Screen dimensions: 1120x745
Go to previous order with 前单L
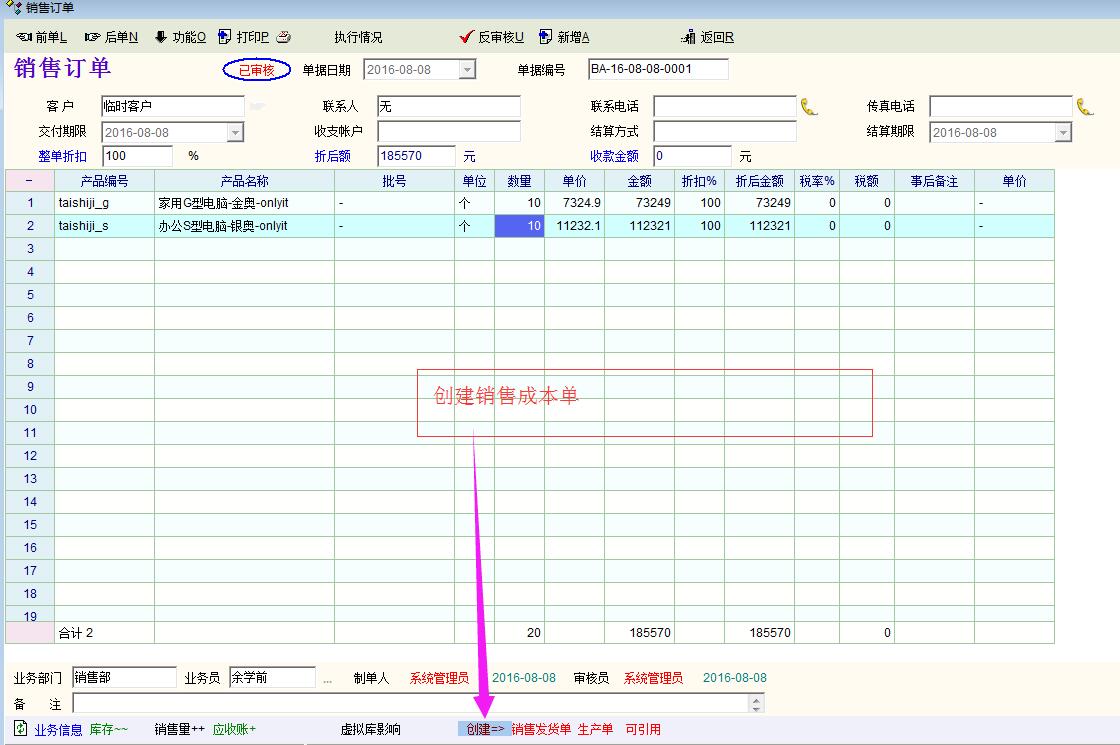pyautogui.click(x=42, y=37)
